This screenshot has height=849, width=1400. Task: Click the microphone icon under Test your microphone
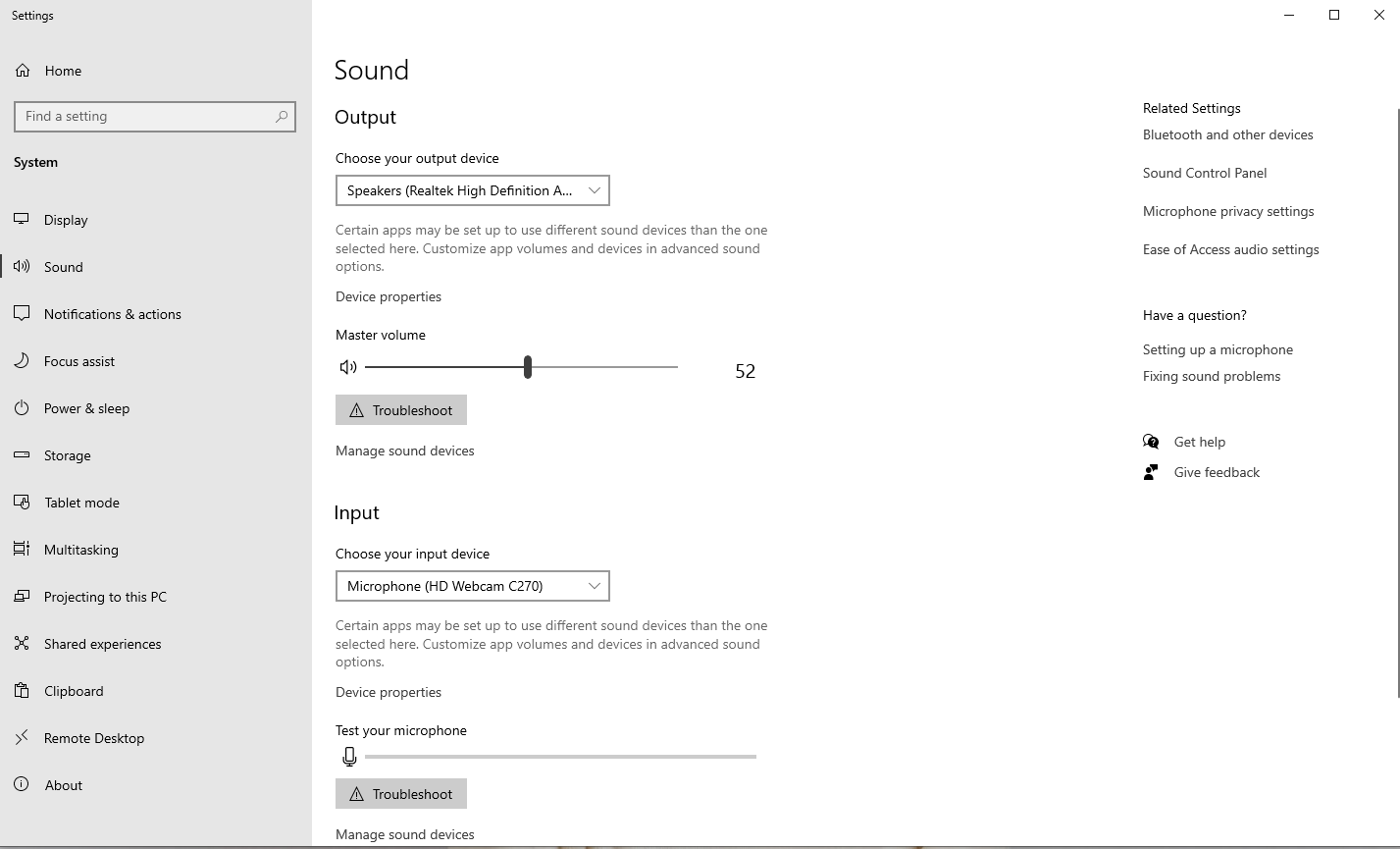[x=349, y=757]
